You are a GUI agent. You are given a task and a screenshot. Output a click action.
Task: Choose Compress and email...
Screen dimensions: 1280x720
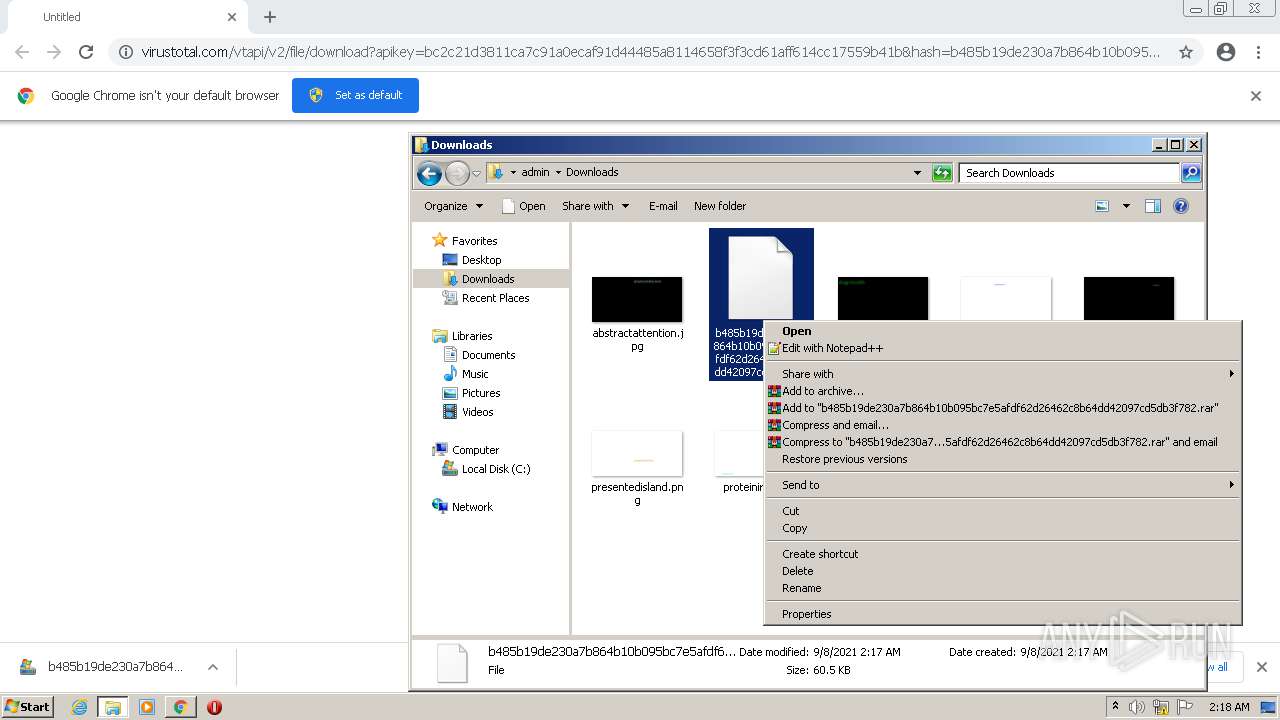pos(1003,425)
